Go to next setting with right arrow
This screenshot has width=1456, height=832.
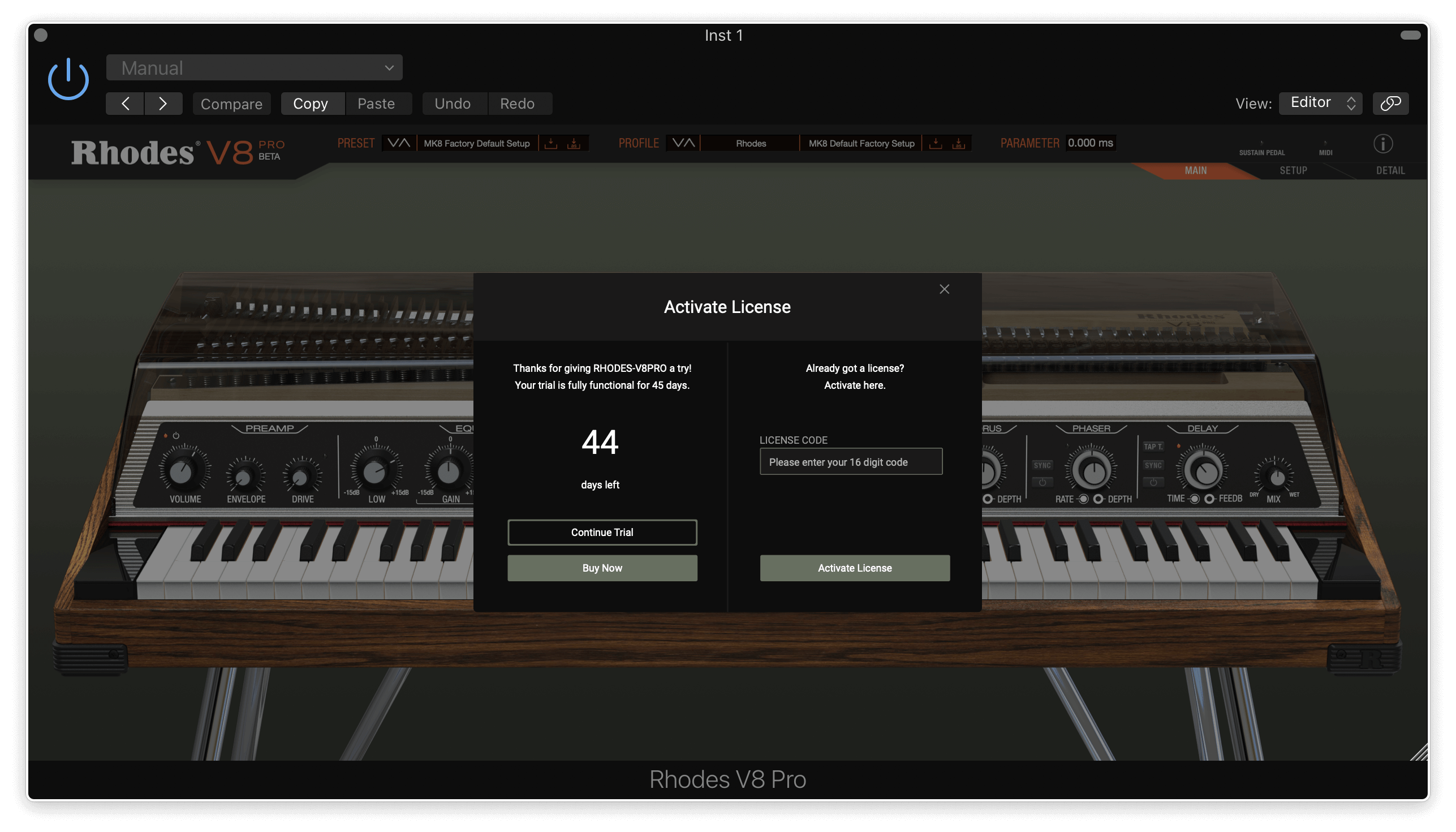point(163,104)
